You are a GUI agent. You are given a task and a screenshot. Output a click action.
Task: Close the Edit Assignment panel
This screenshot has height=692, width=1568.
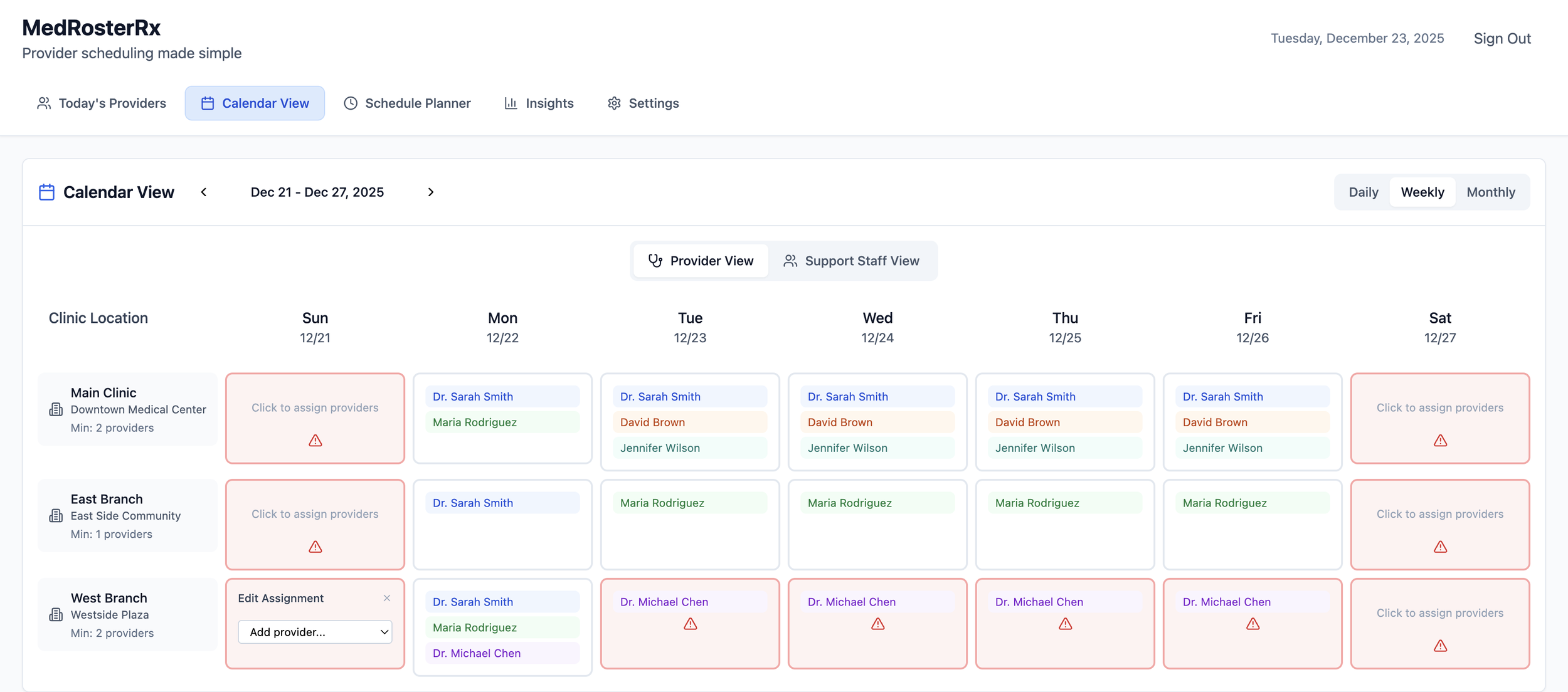(x=387, y=598)
